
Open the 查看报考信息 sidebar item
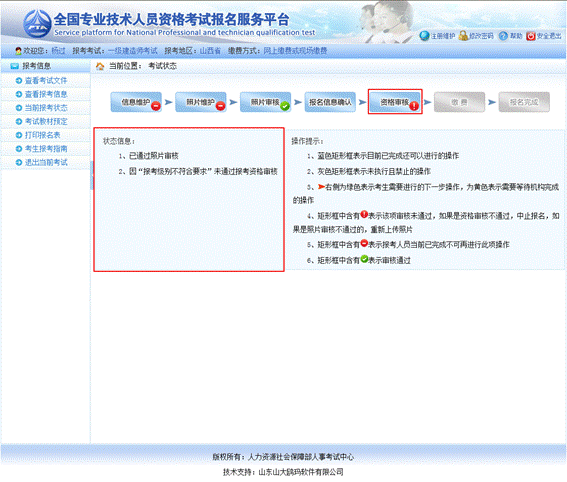(46, 94)
